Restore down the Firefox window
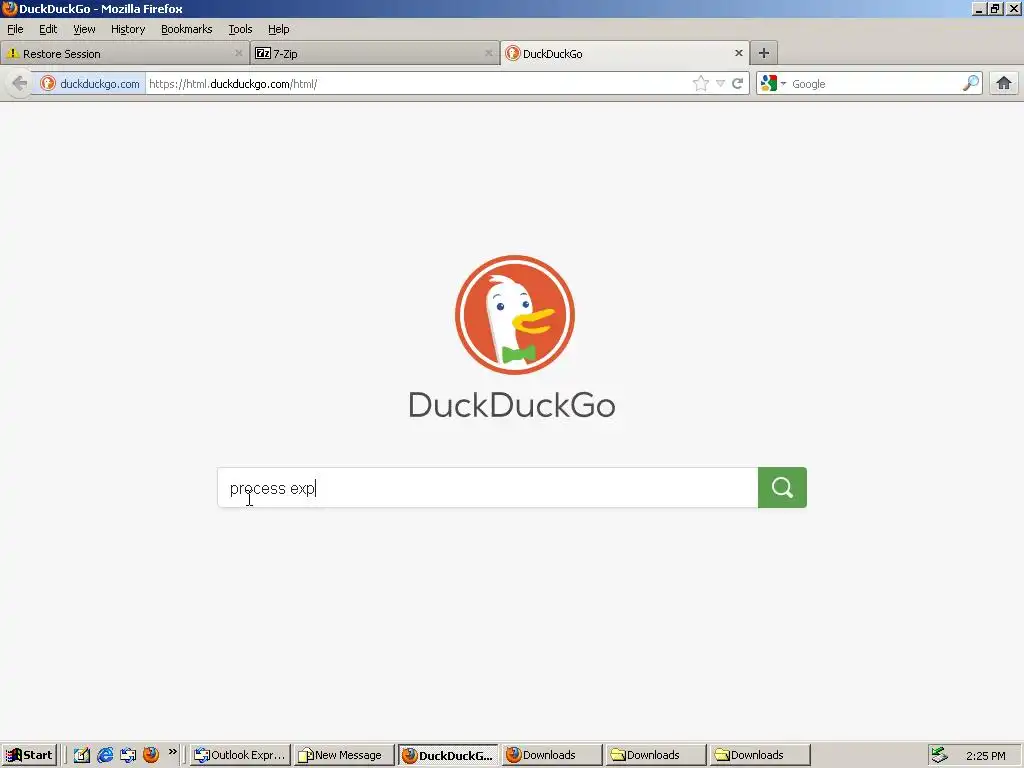The image size is (1024, 768). pos(995,8)
